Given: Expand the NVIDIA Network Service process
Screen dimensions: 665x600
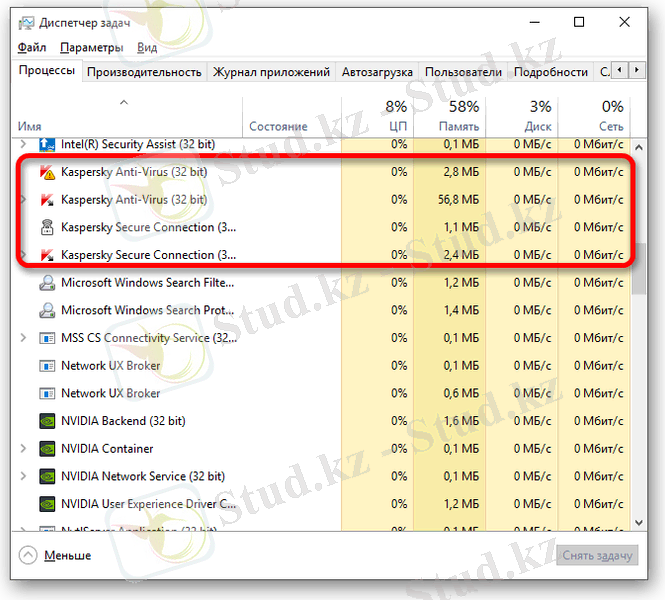Looking at the screenshot, I should click(23, 476).
